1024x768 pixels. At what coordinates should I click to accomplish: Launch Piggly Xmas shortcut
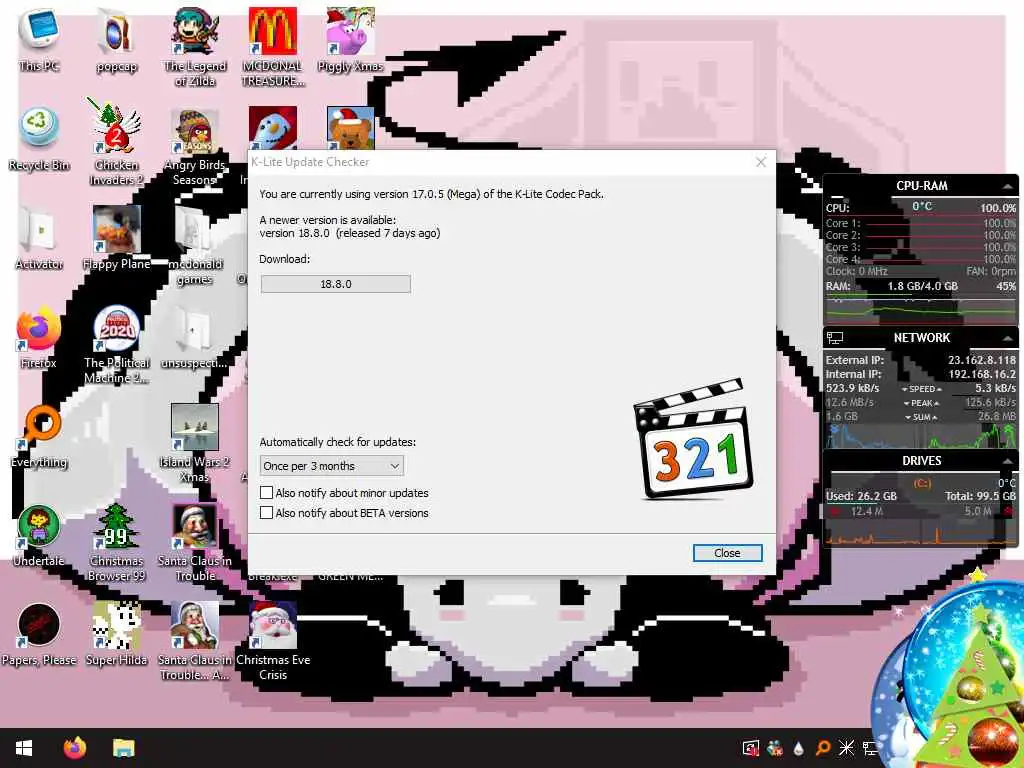[x=350, y=40]
